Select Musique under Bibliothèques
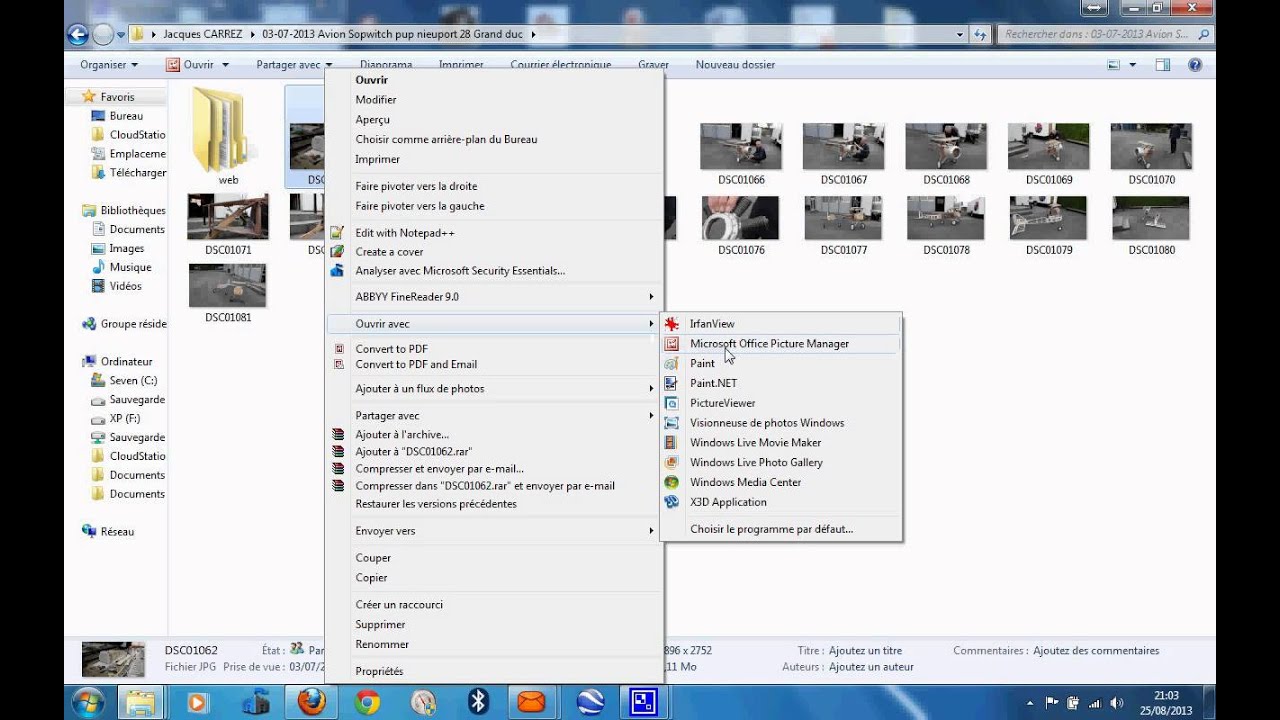 click(x=130, y=268)
